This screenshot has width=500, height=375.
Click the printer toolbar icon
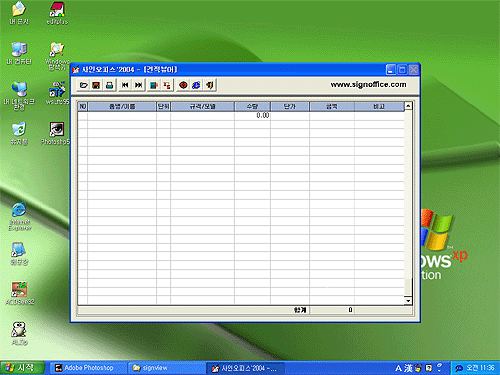click(x=109, y=85)
